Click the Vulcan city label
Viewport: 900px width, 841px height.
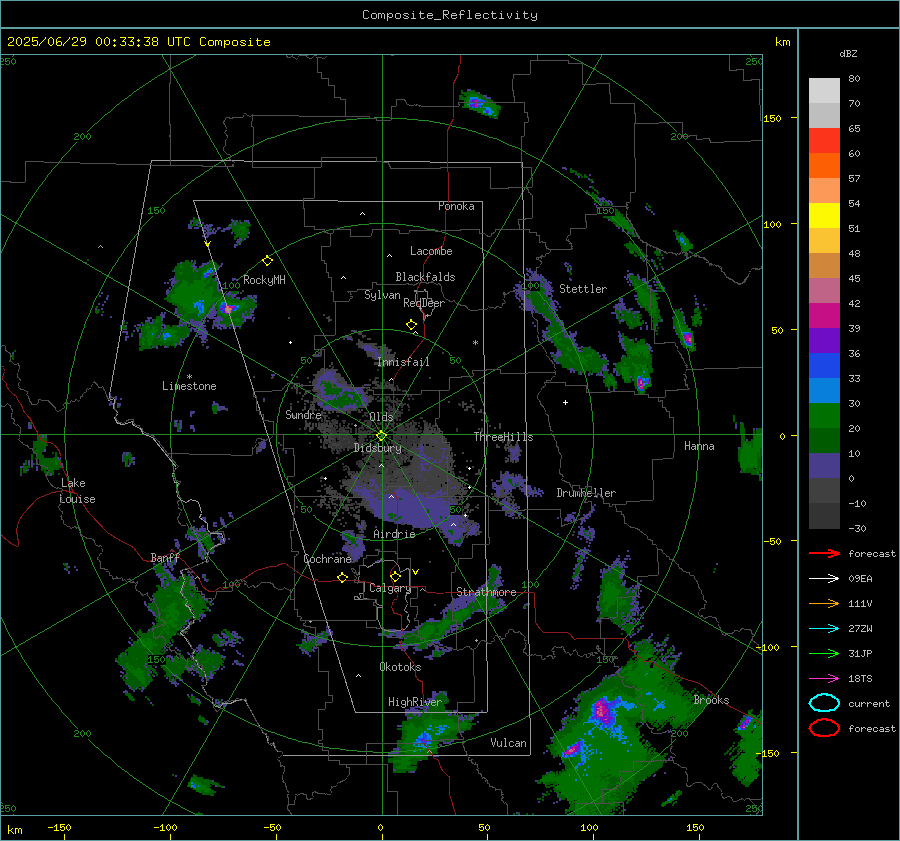click(508, 743)
